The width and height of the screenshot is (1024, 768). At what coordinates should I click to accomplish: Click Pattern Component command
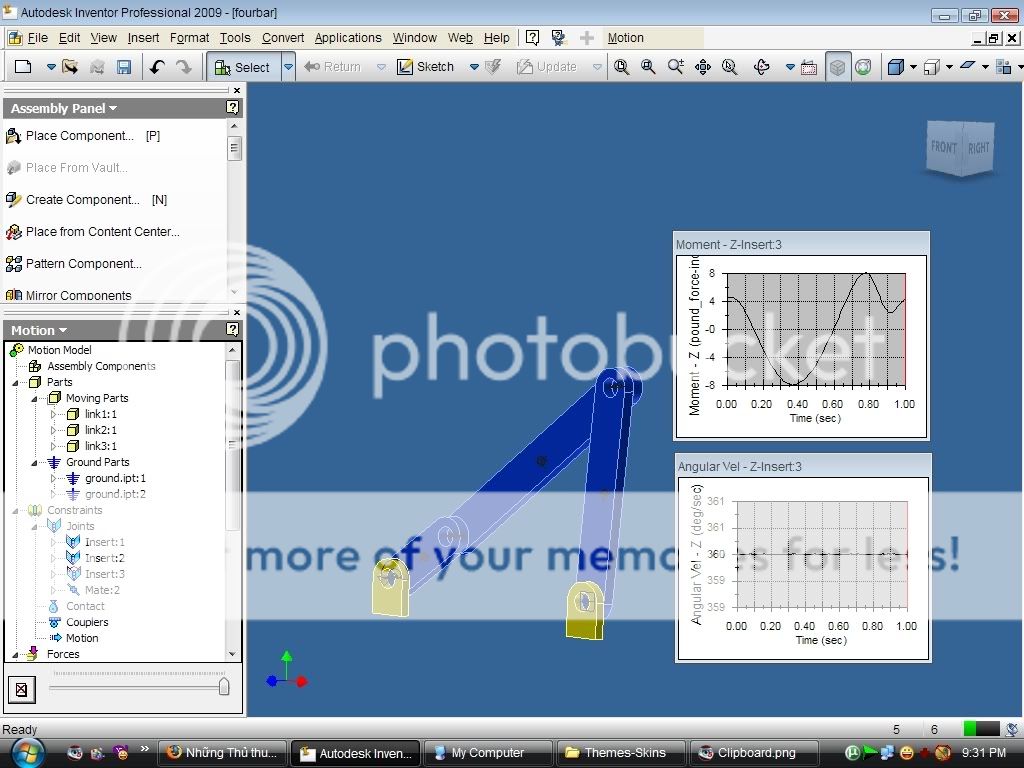coord(73,264)
